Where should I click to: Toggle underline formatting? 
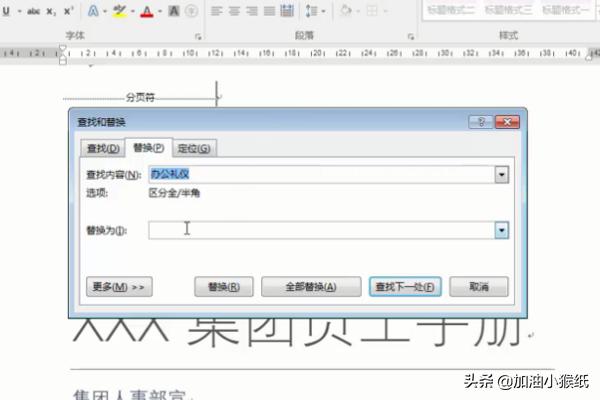[6, 11]
